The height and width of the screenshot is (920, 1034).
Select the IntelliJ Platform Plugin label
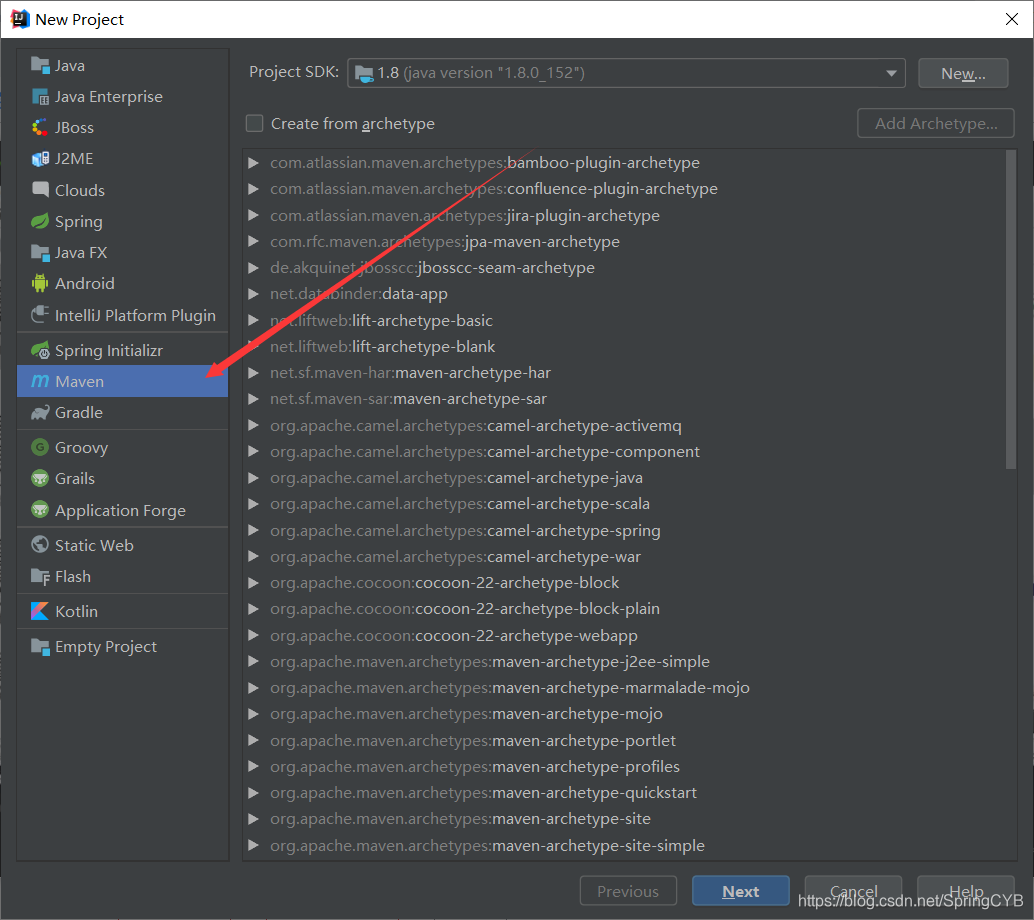(135, 315)
